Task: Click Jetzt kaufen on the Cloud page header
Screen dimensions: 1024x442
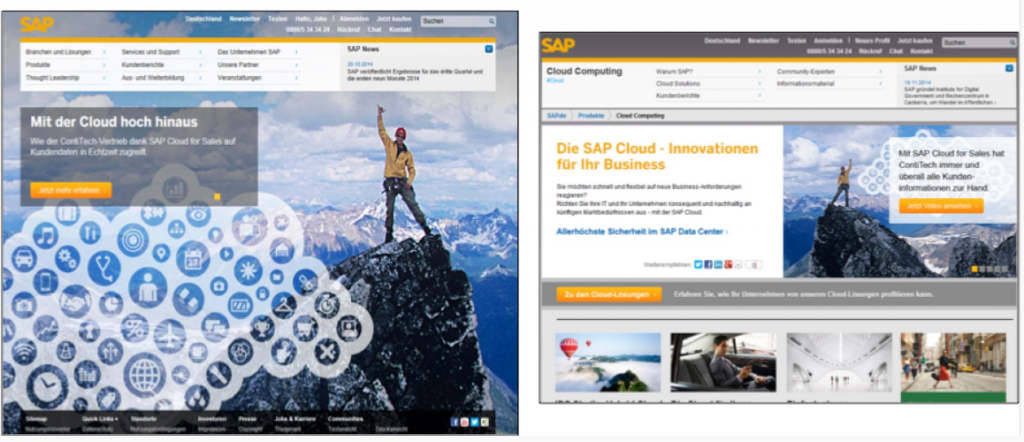Action: click(914, 40)
